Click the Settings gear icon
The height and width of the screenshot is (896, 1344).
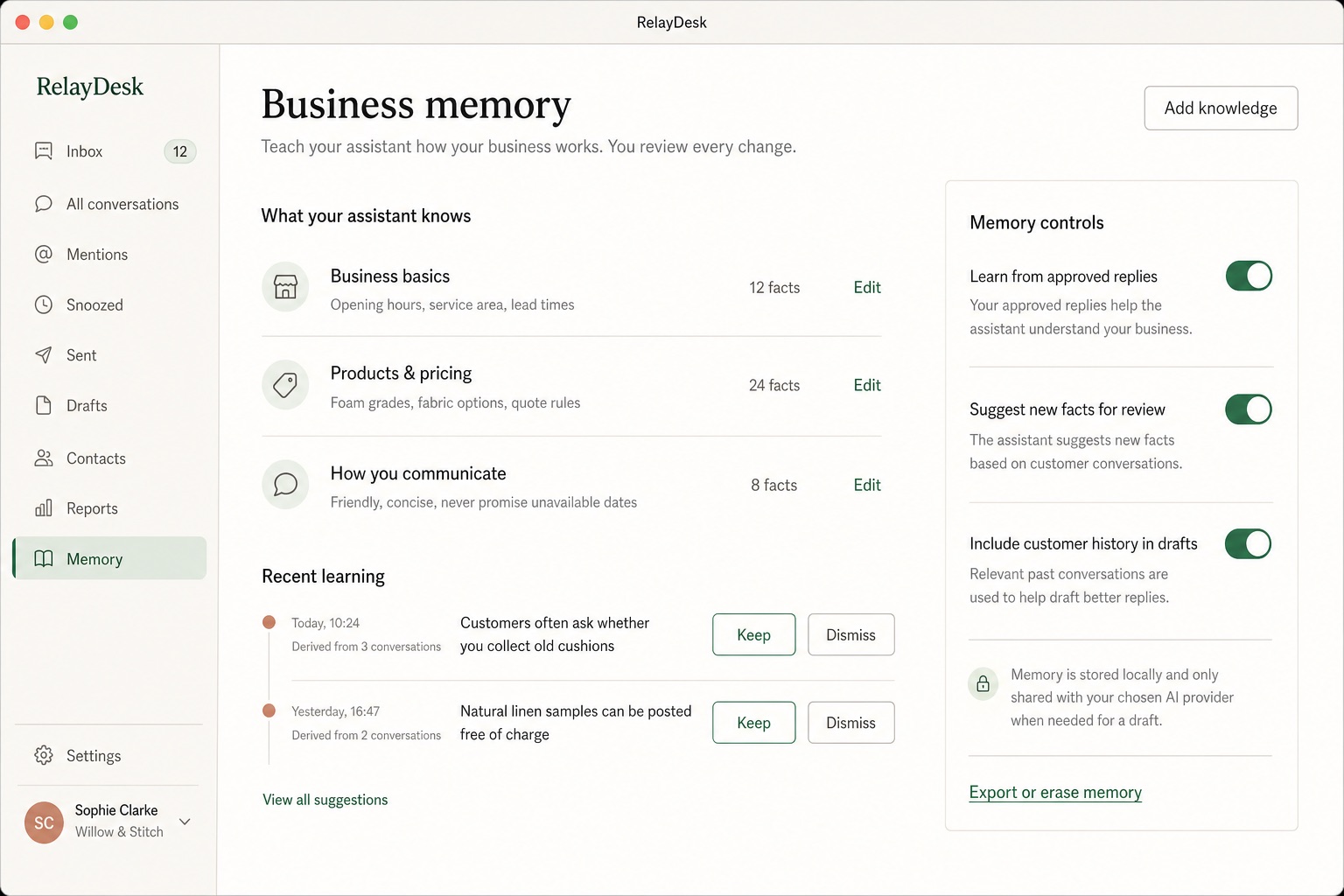(44, 755)
